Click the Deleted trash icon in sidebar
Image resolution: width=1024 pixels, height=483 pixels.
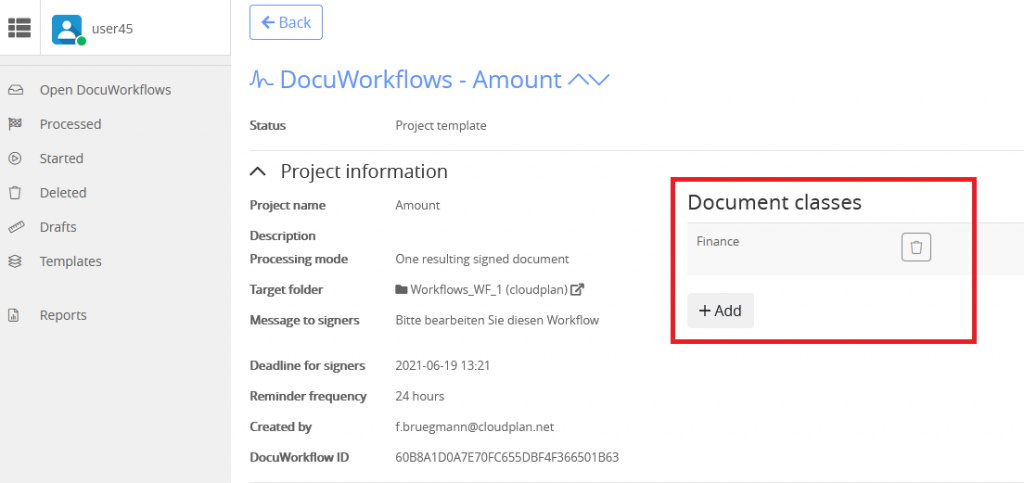15,193
